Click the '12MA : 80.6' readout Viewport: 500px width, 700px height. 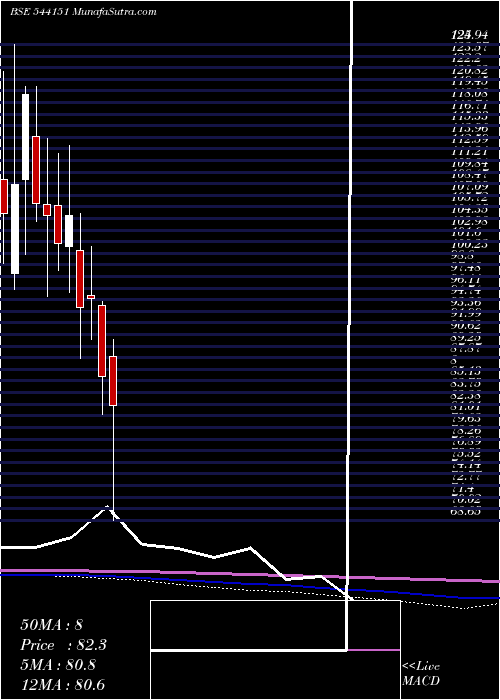pyautogui.click(x=62, y=685)
